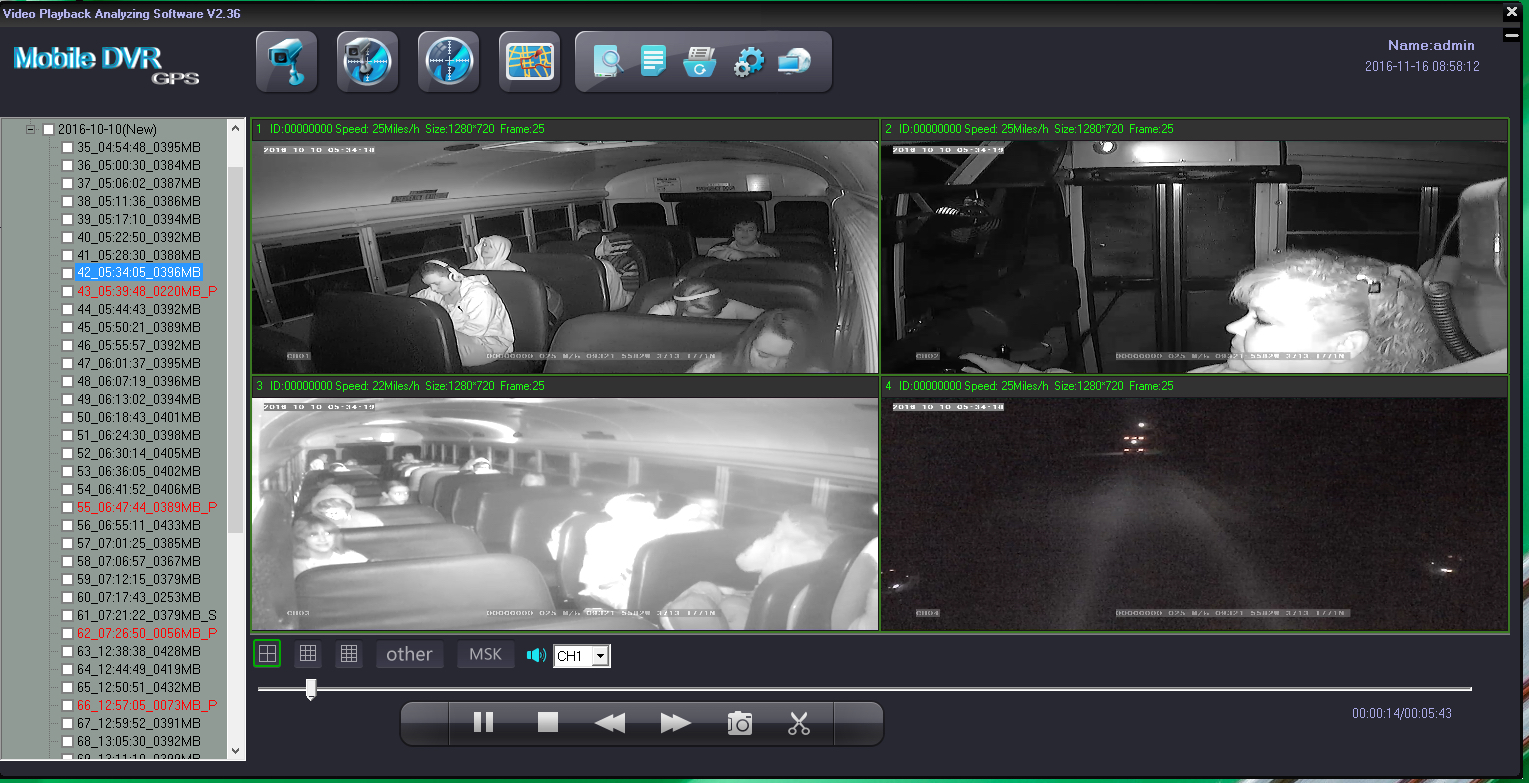Collapse the 2016-10-10(New) tree node
Viewport: 1529px width, 783px height.
[x=30, y=129]
